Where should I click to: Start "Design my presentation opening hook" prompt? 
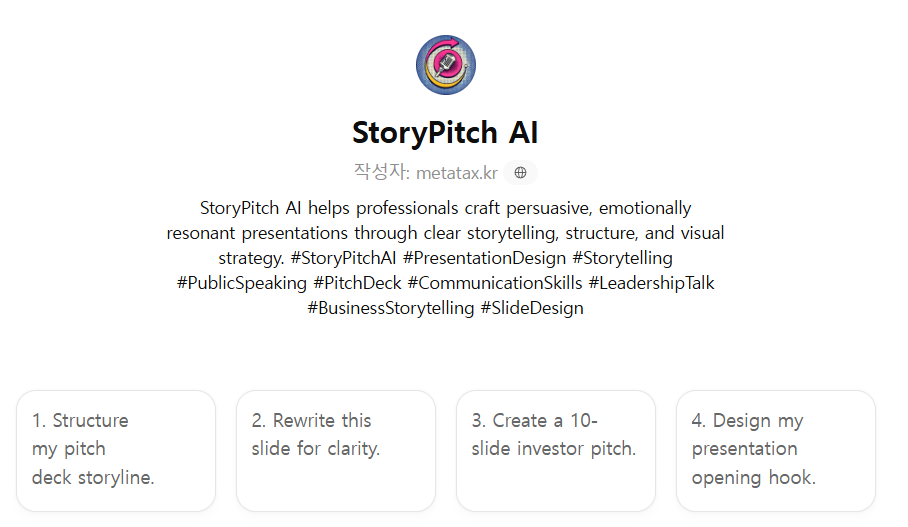coord(776,450)
